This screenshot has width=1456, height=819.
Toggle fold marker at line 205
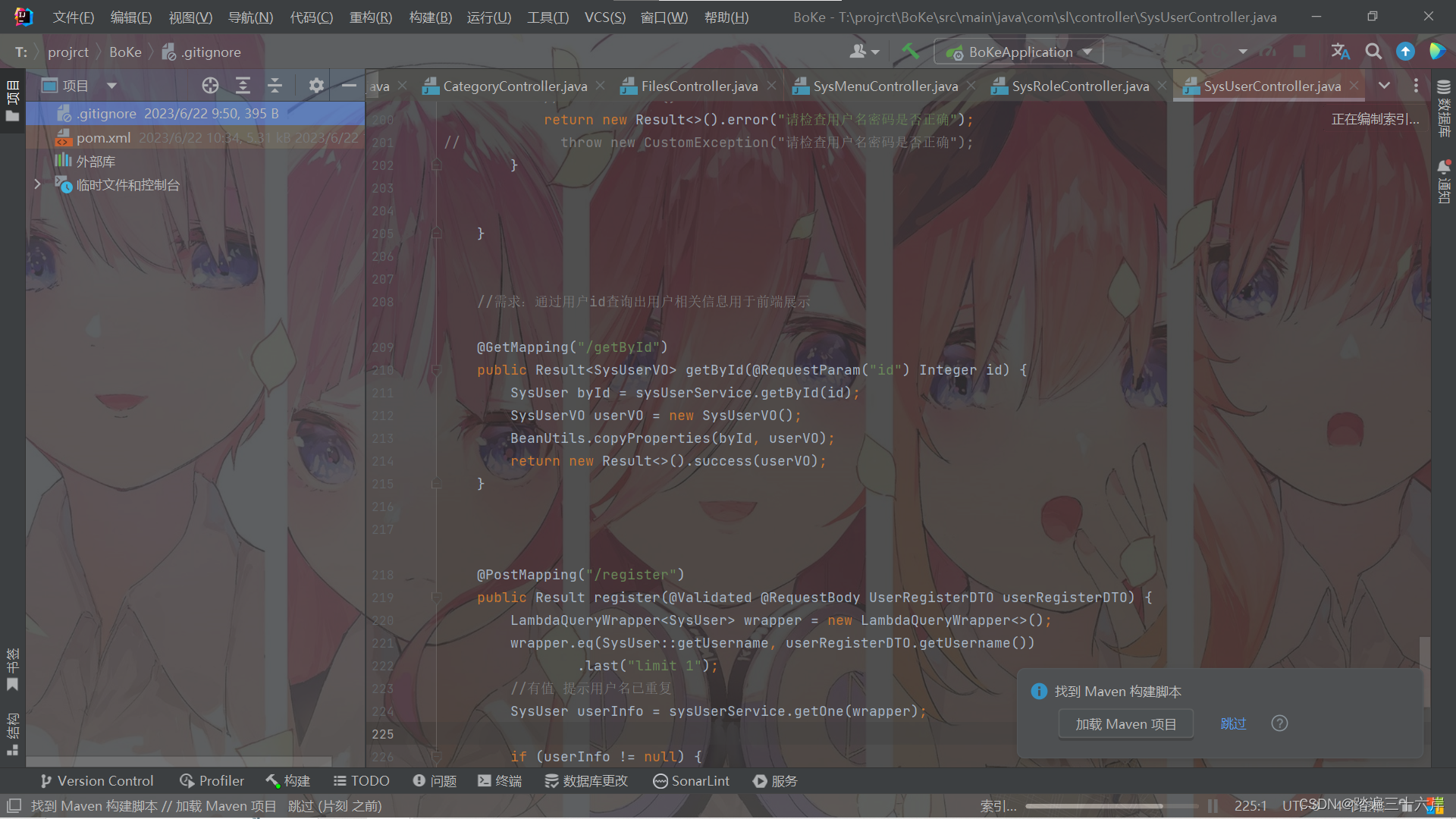[x=436, y=234]
